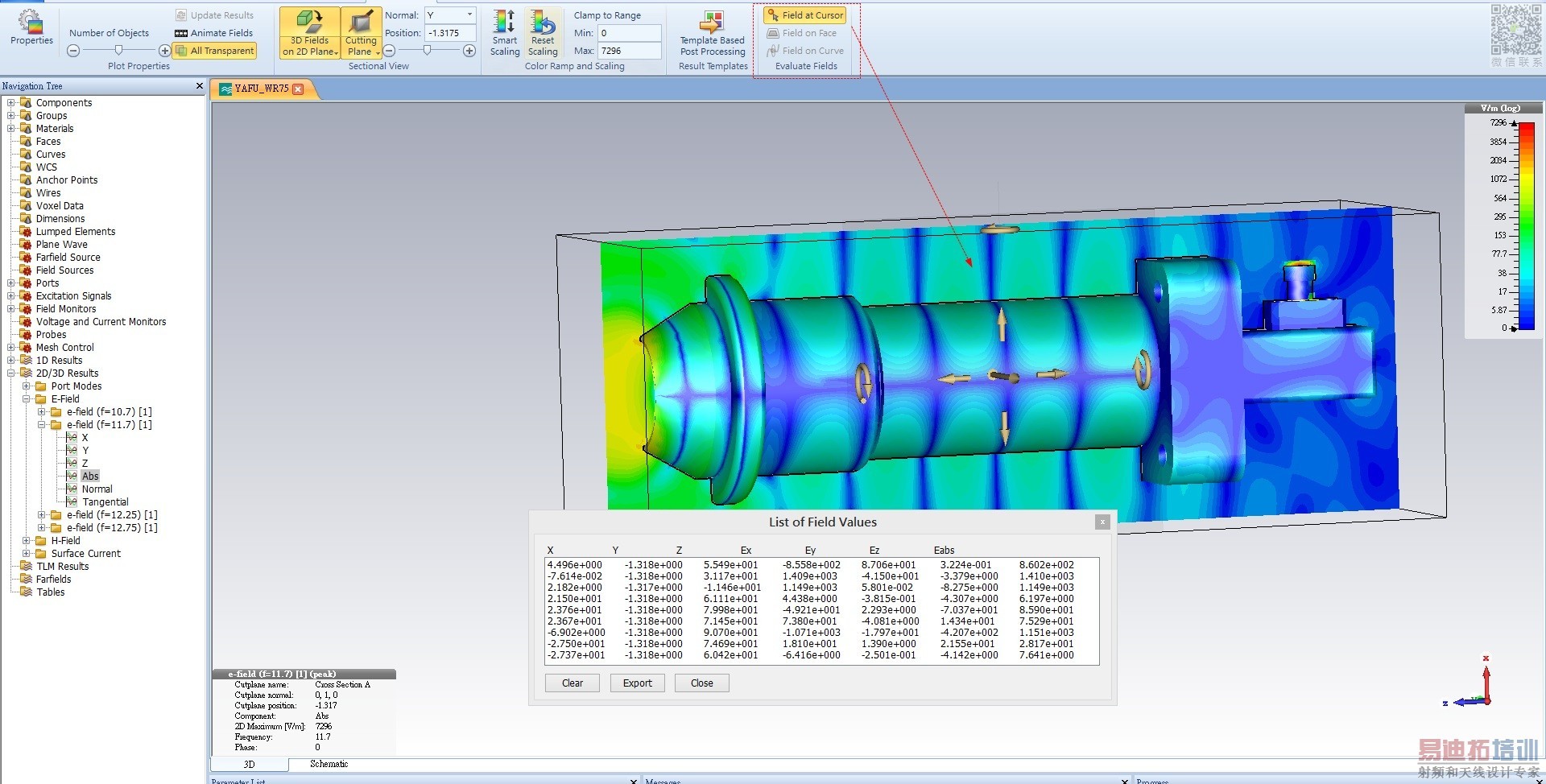The height and width of the screenshot is (784, 1546).
Task: Select the Normal field component
Action: [97, 489]
